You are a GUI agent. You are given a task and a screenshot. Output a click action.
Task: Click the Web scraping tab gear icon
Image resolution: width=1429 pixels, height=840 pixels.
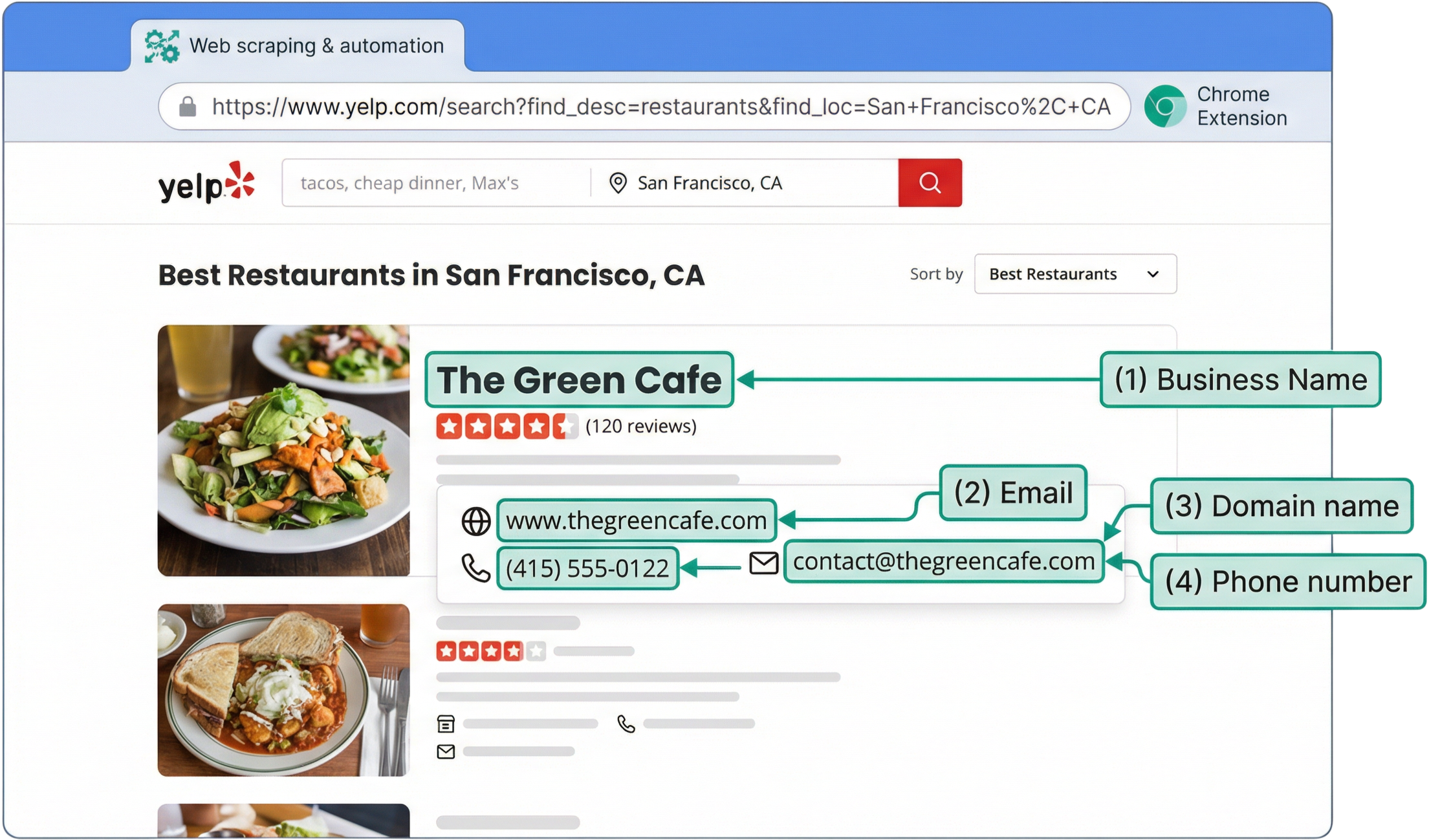pyautogui.click(x=162, y=46)
